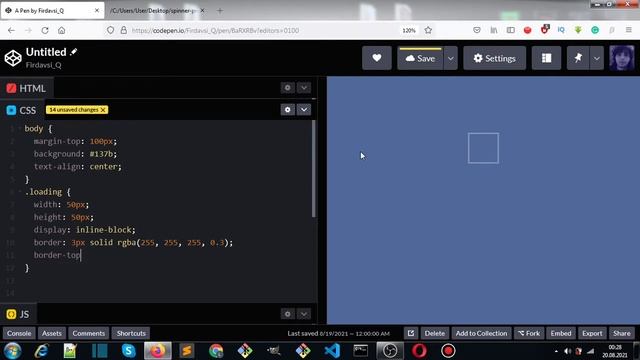
Task: Open Visual Studio Code from the taskbar
Action: [x=332, y=351]
